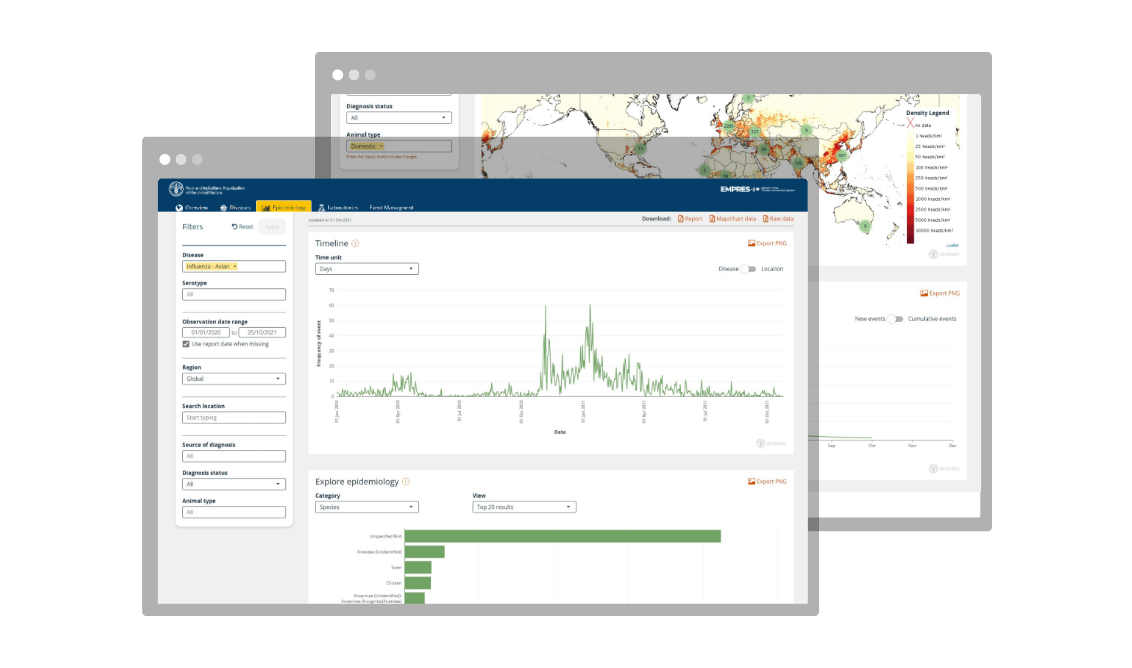The height and width of the screenshot is (668, 1132).
Task: Toggle New events to Cumulative events
Action: (896, 319)
